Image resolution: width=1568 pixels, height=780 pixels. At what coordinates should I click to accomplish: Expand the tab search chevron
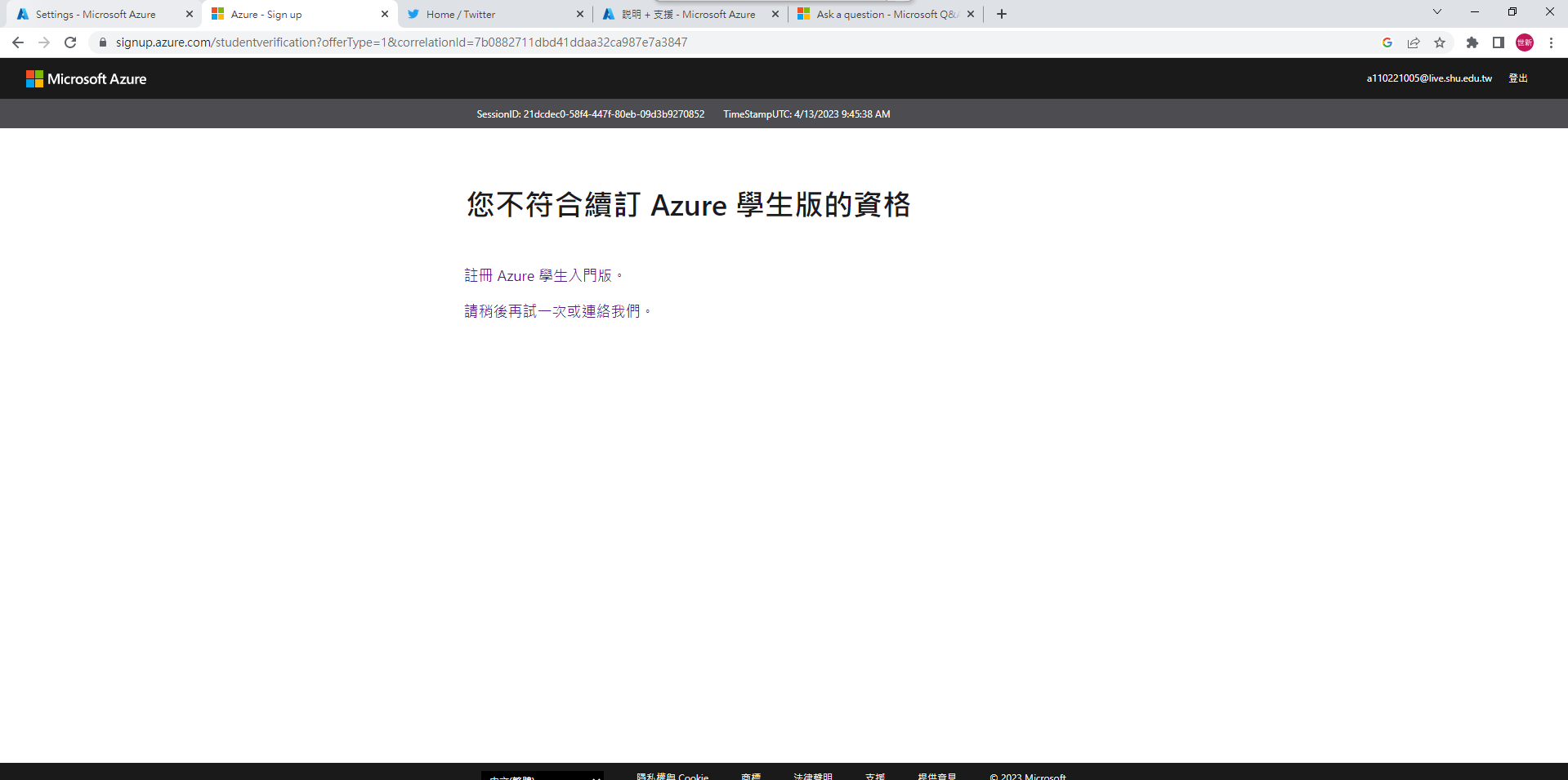(1437, 12)
